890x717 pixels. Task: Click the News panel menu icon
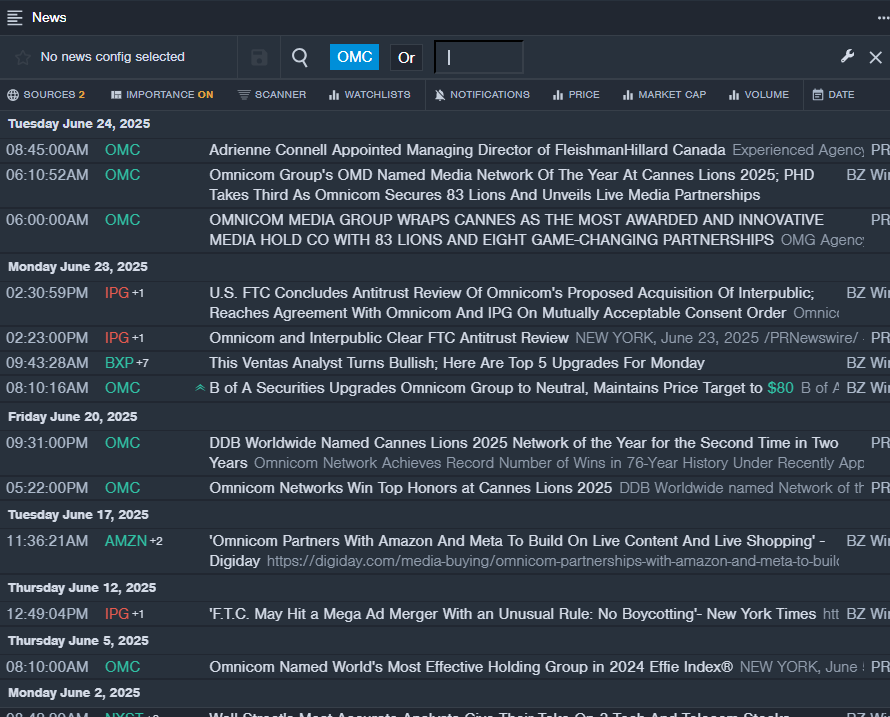click(15, 18)
